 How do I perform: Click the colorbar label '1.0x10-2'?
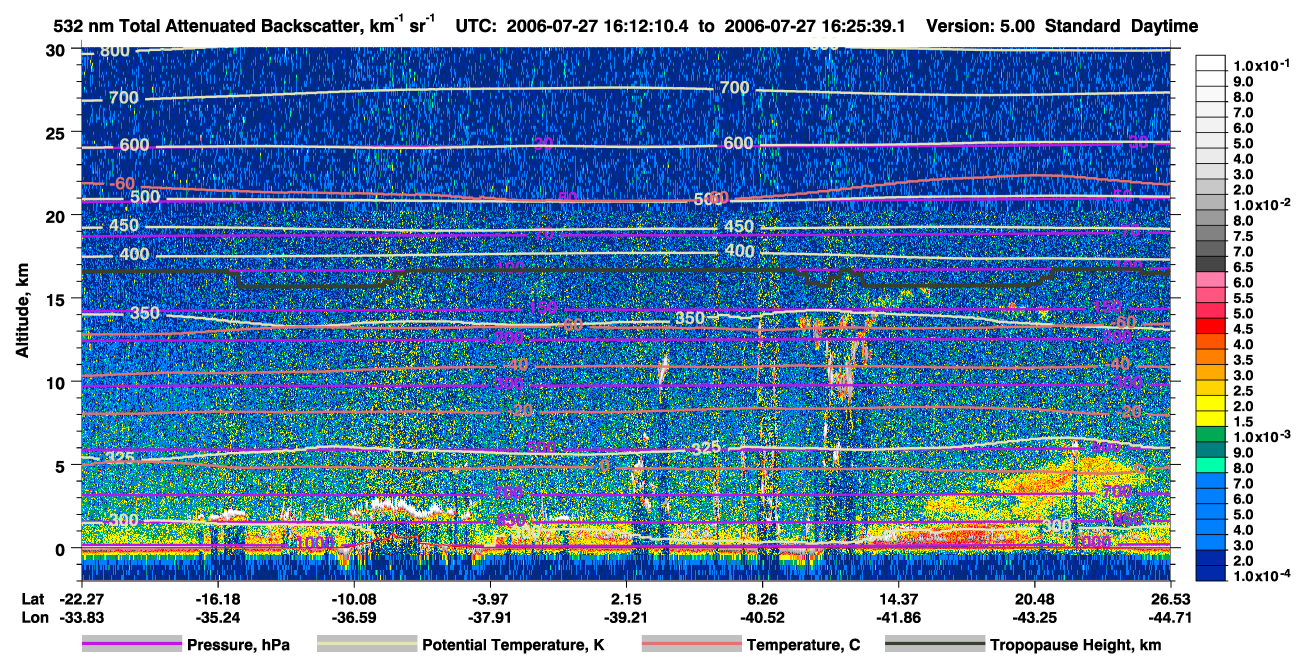click(x=1261, y=203)
